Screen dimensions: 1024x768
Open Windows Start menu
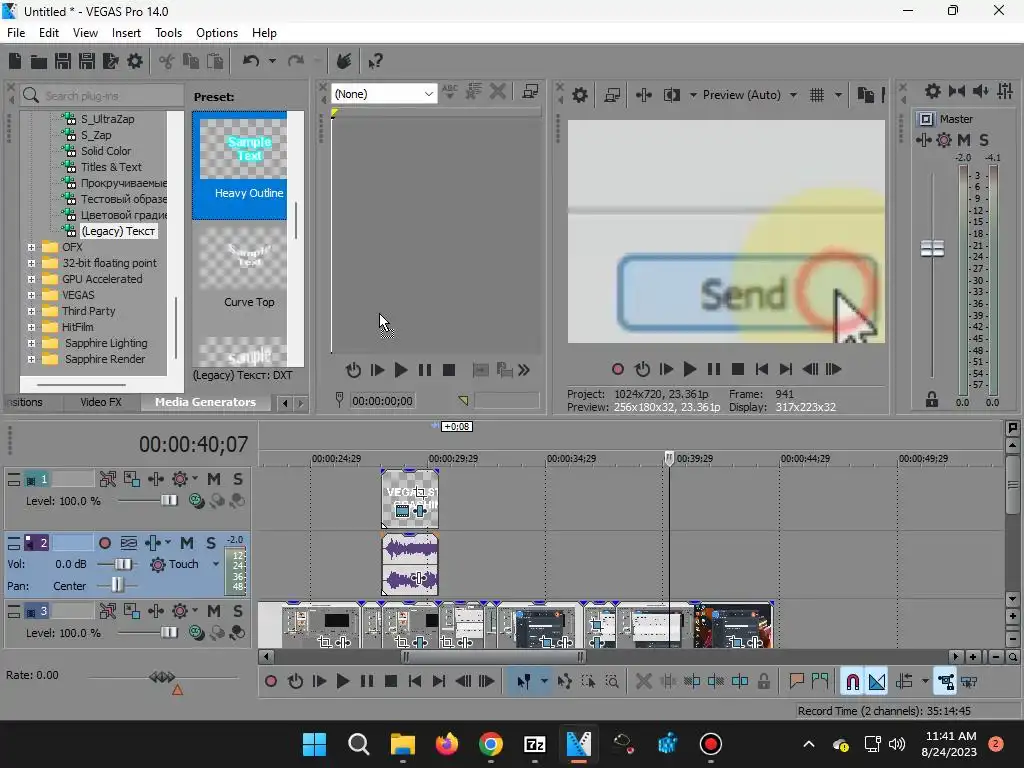314,744
